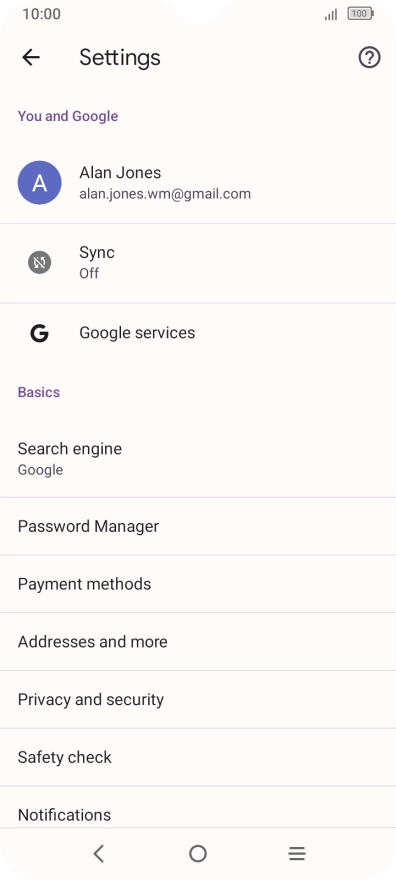This screenshot has height=880, width=396.
Task: Open Privacy and security settings
Action: tap(198, 699)
